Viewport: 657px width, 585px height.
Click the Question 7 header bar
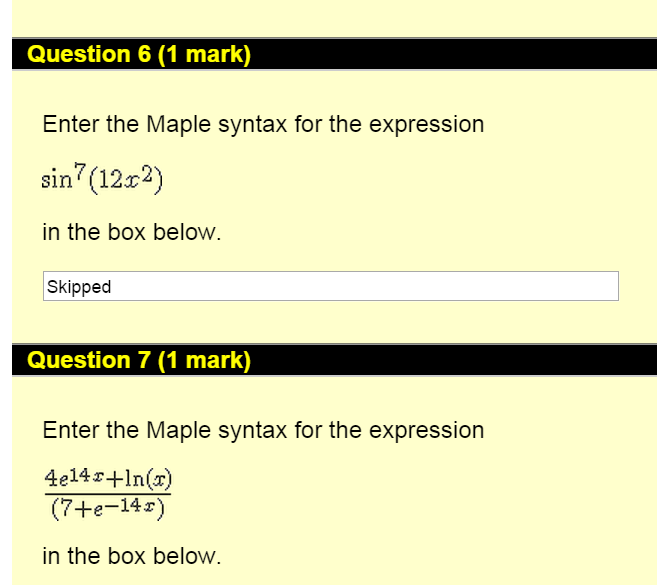(334, 360)
